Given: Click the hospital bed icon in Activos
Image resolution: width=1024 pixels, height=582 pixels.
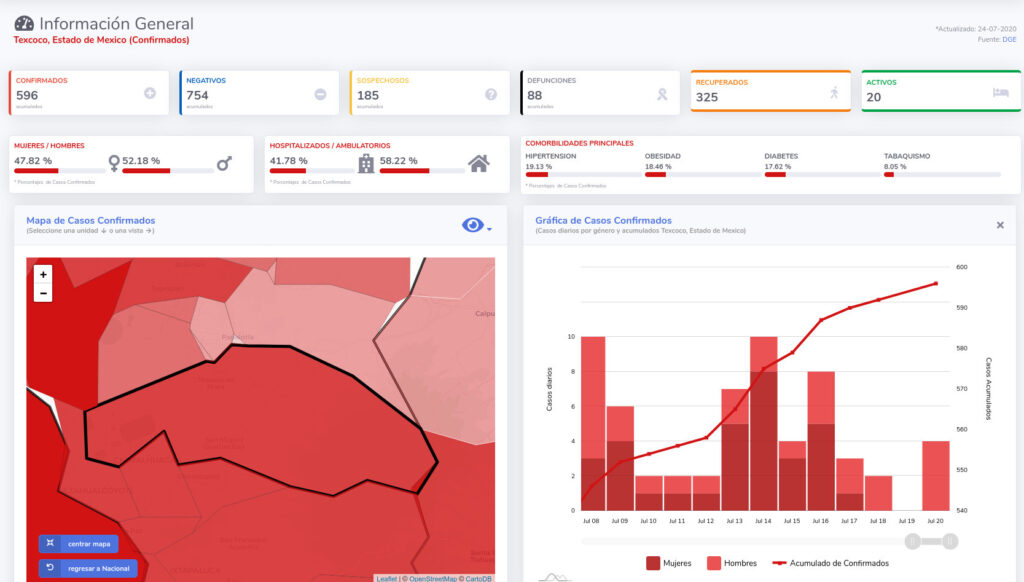Looking at the screenshot, I should click(x=1000, y=93).
